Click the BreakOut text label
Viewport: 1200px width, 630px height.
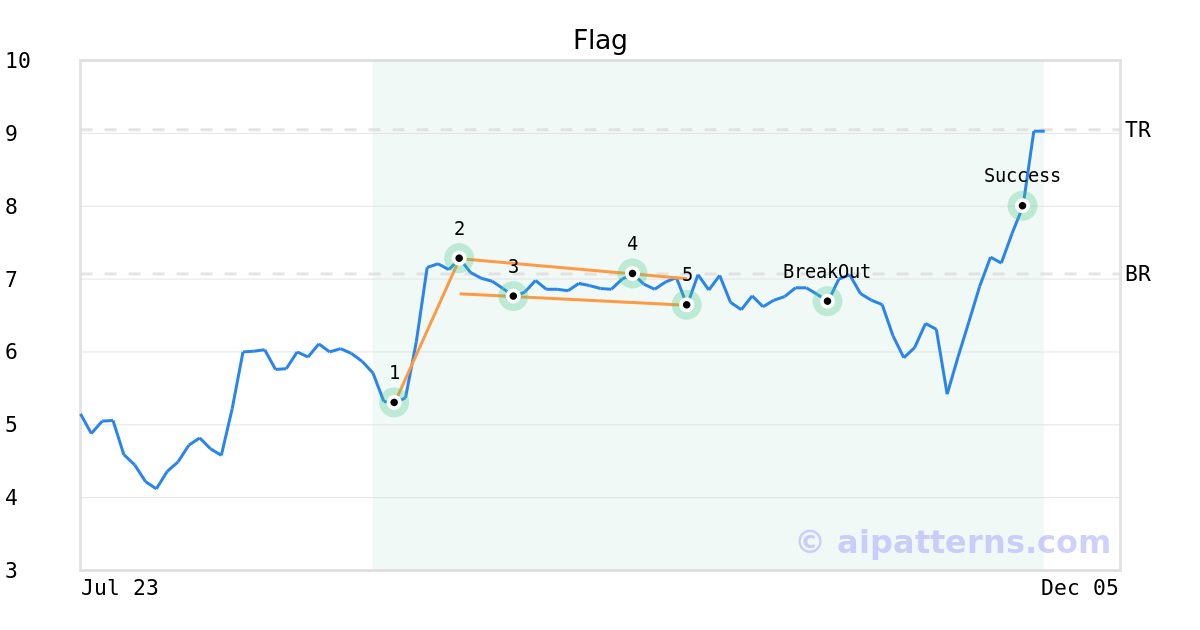click(827, 272)
